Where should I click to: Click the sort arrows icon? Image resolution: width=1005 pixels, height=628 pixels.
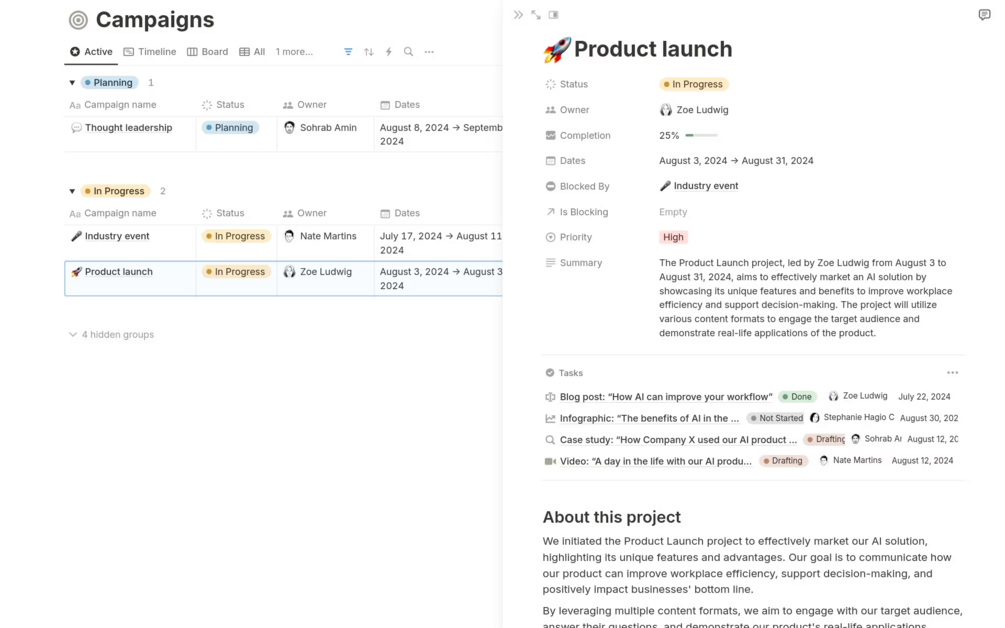coord(369,52)
